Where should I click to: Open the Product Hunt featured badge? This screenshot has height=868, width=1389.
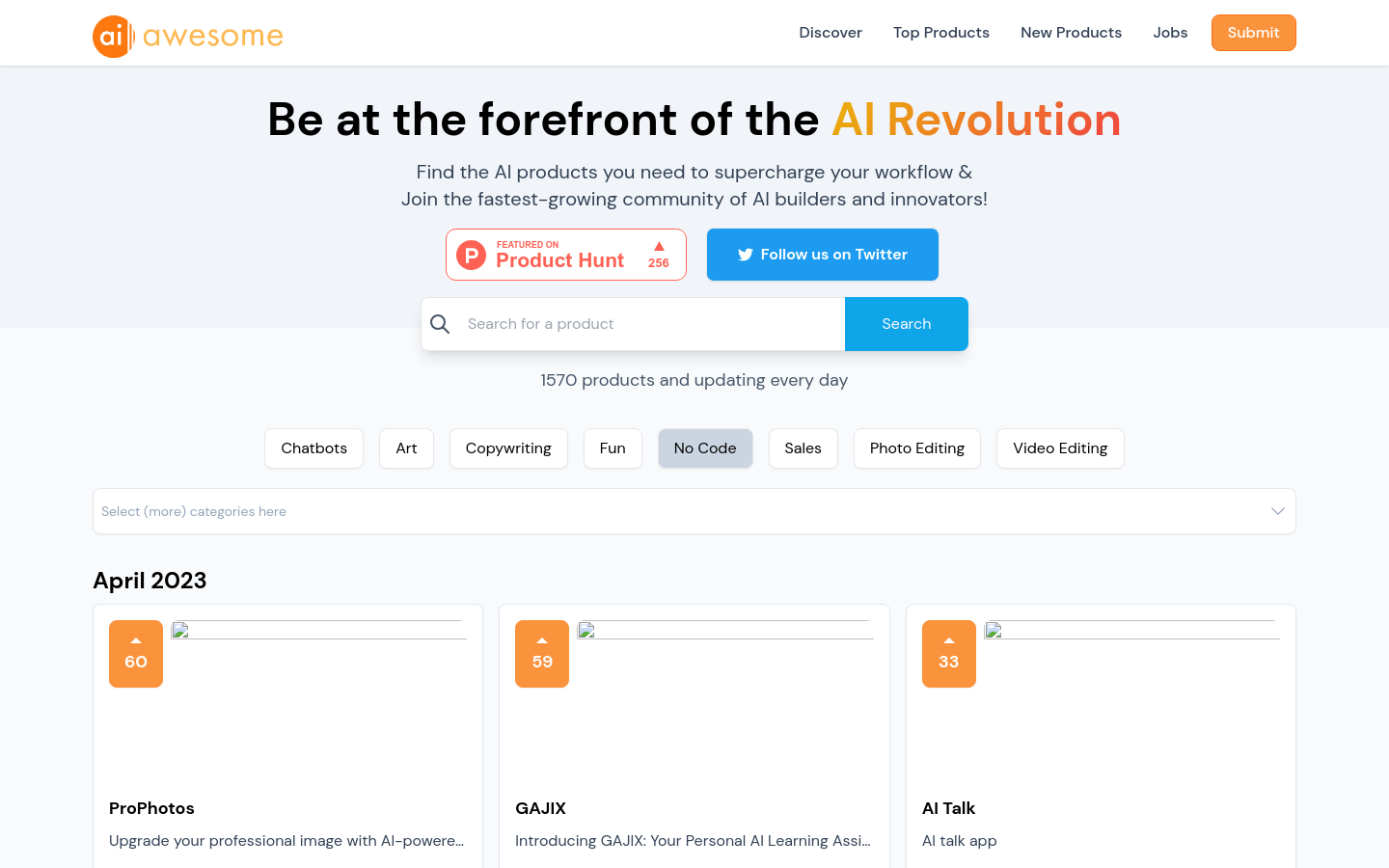click(566, 255)
